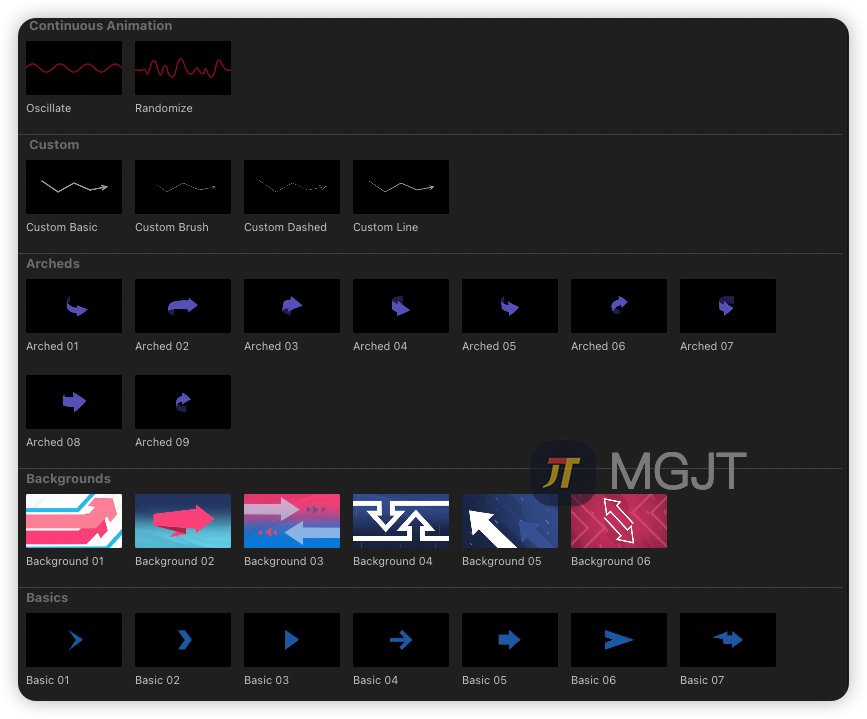Click the "Background 05" label text

point(502,561)
